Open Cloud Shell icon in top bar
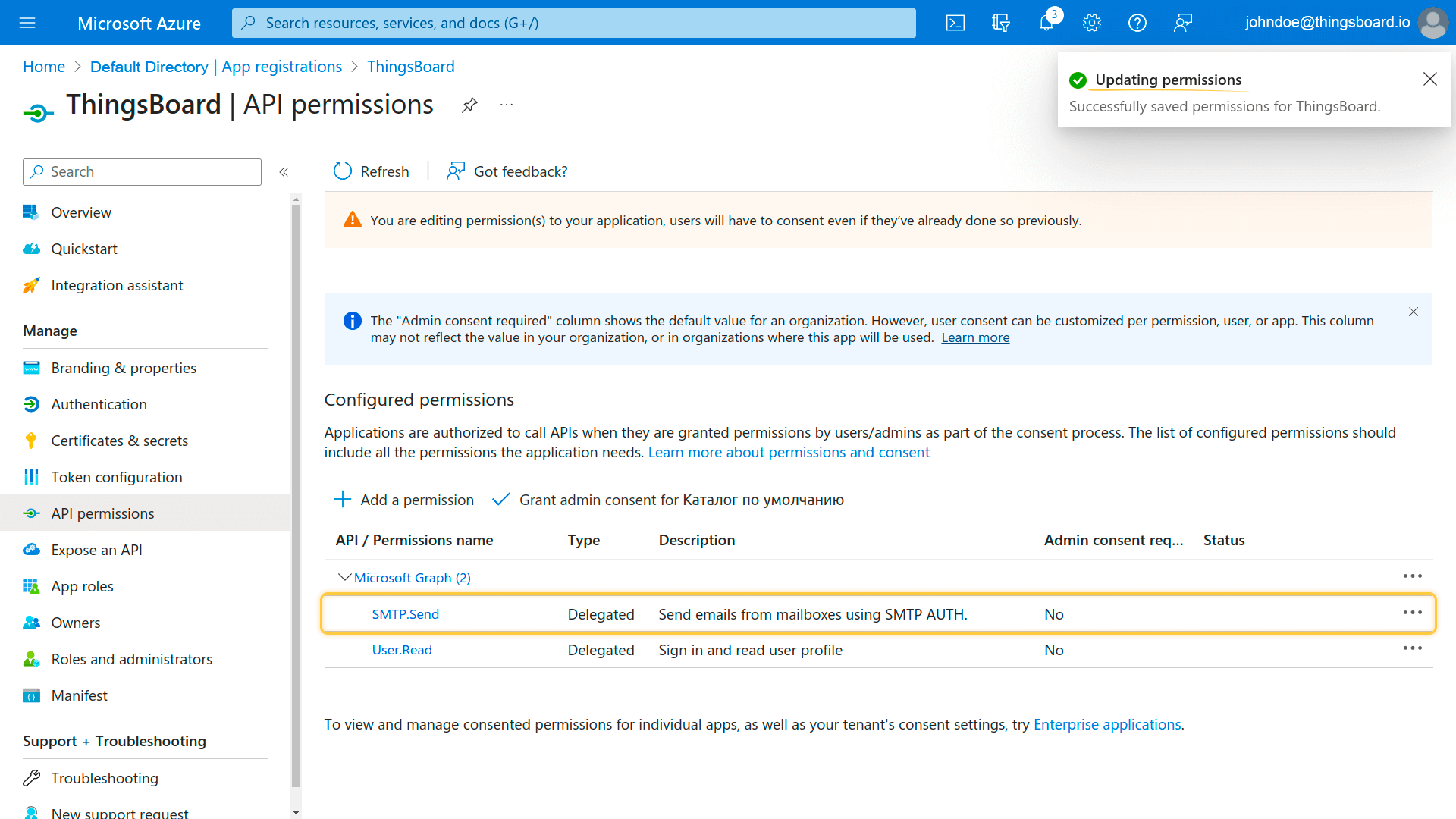This screenshot has height=819, width=1456. point(955,23)
